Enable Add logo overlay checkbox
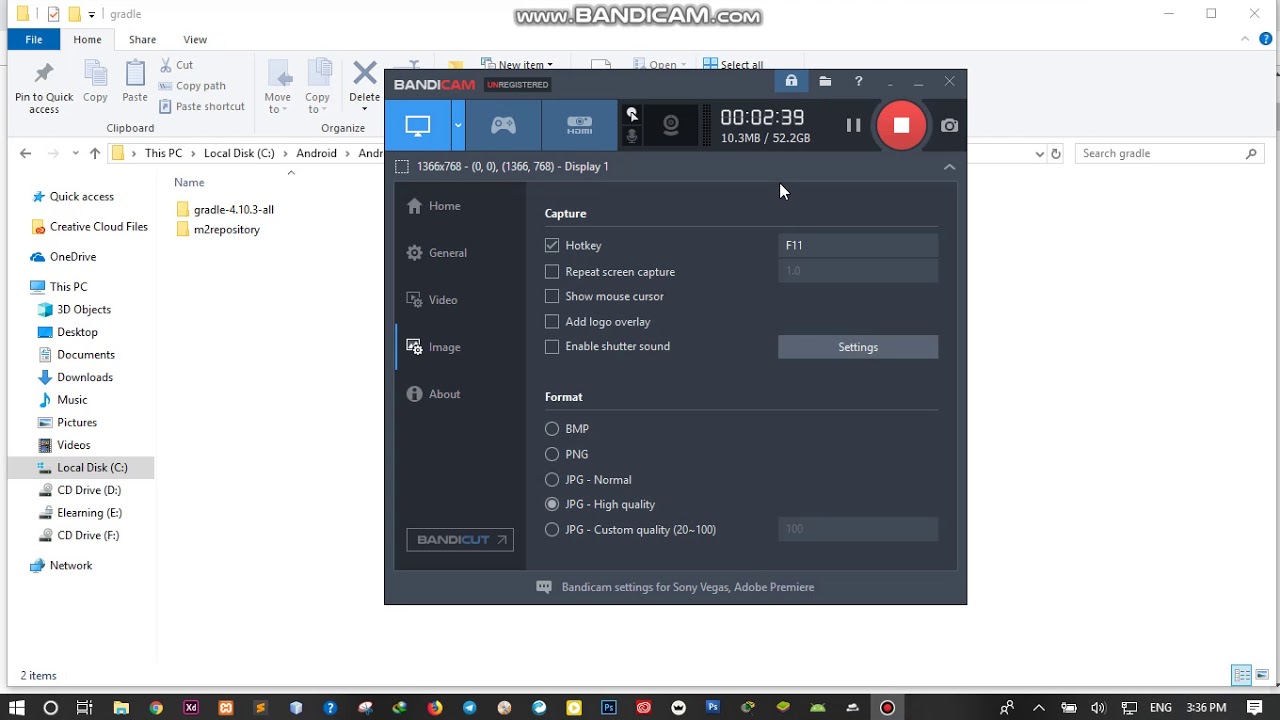Viewport: 1280px width, 720px height. (x=552, y=322)
